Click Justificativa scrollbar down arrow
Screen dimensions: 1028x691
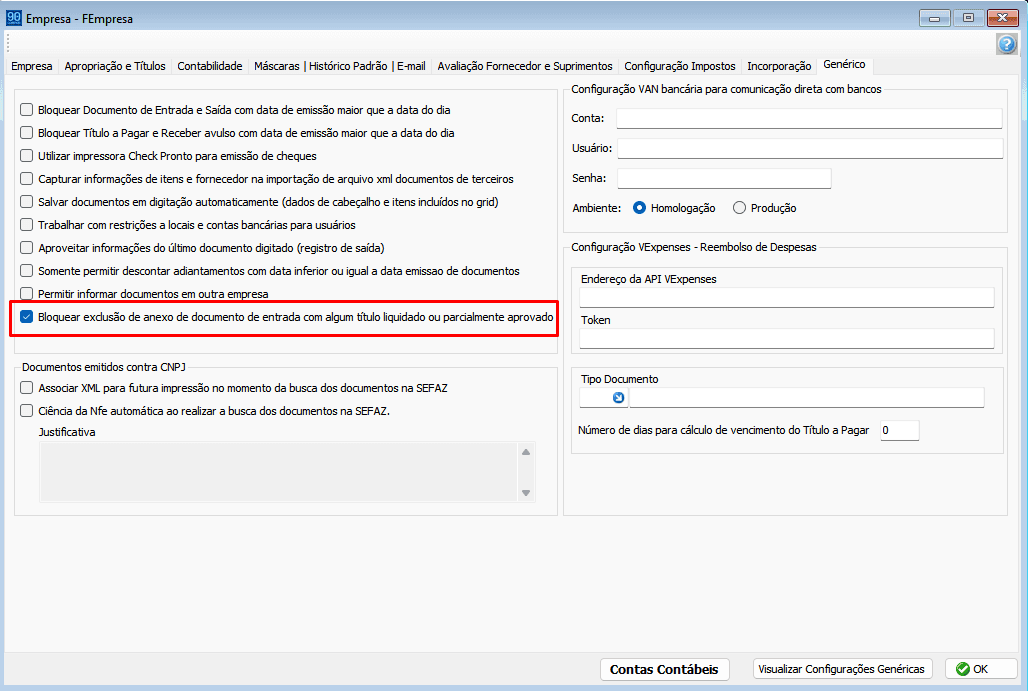526,493
